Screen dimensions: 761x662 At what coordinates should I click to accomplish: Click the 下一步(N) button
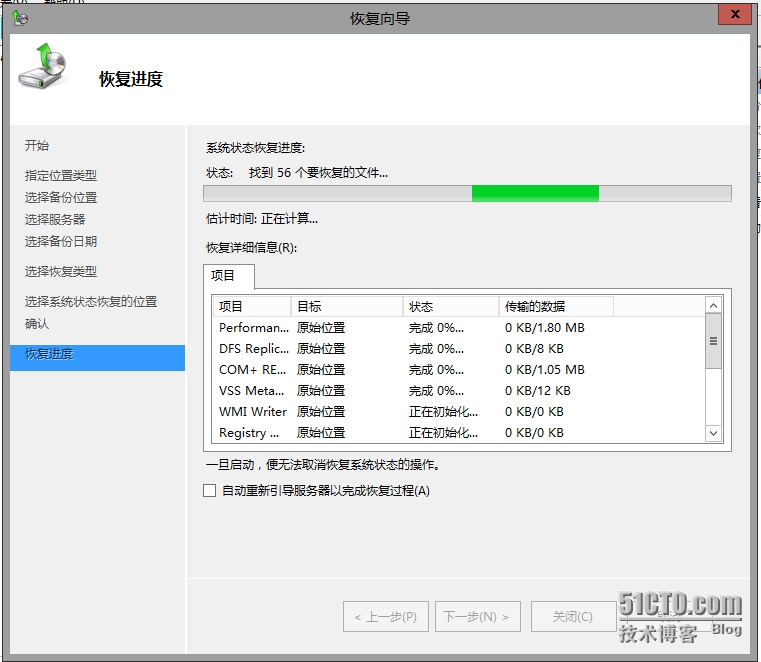click(478, 617)
